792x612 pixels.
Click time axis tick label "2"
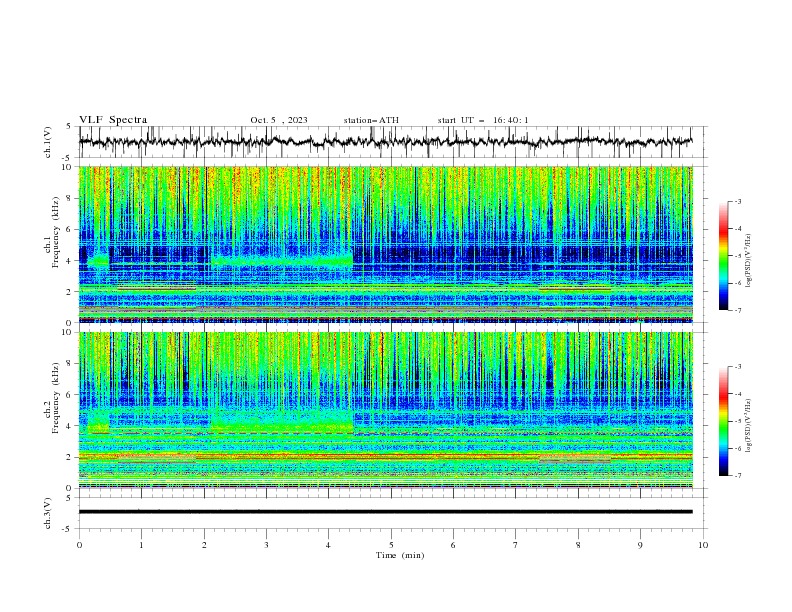(x=204, y=545)
